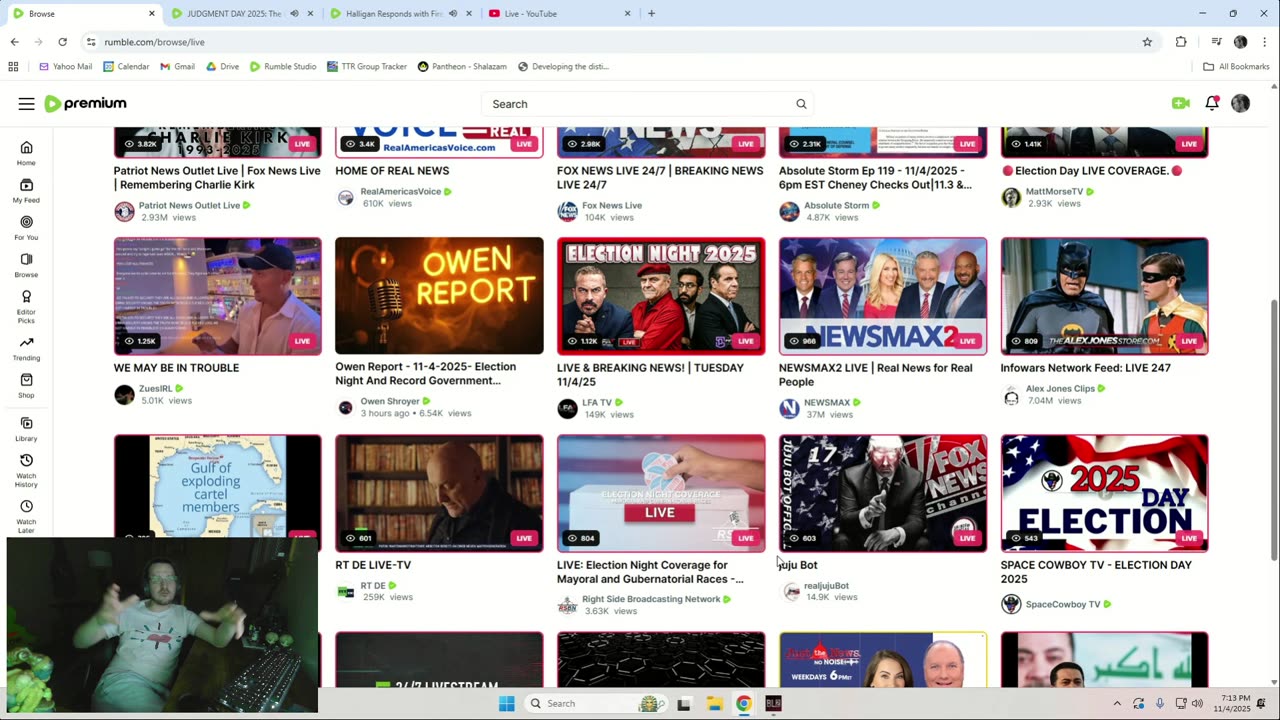Reload the page
The height and width of the screenshot is (720, 1280).
coord(62,42)
